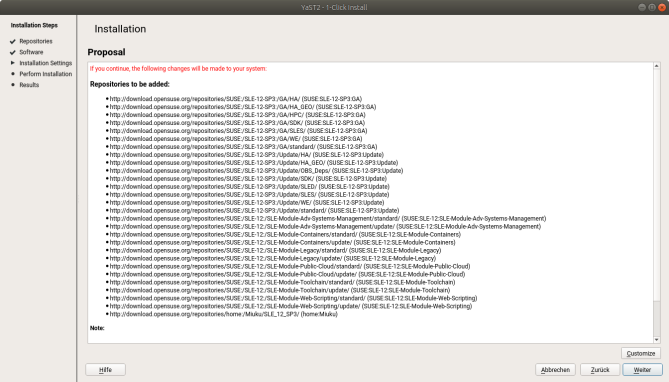
Task: Click SLE-Module-Legacy/update/ repository line
Action: click(x=273, y=258)
